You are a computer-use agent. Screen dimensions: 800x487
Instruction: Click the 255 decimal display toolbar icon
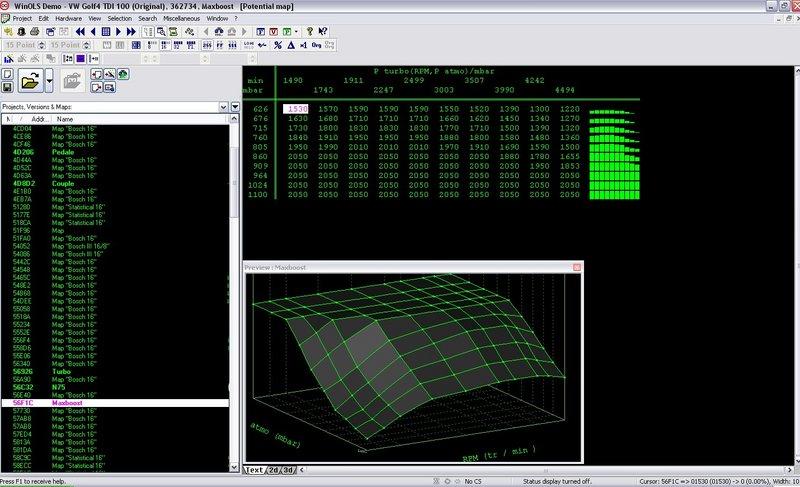tap(207, 45)
